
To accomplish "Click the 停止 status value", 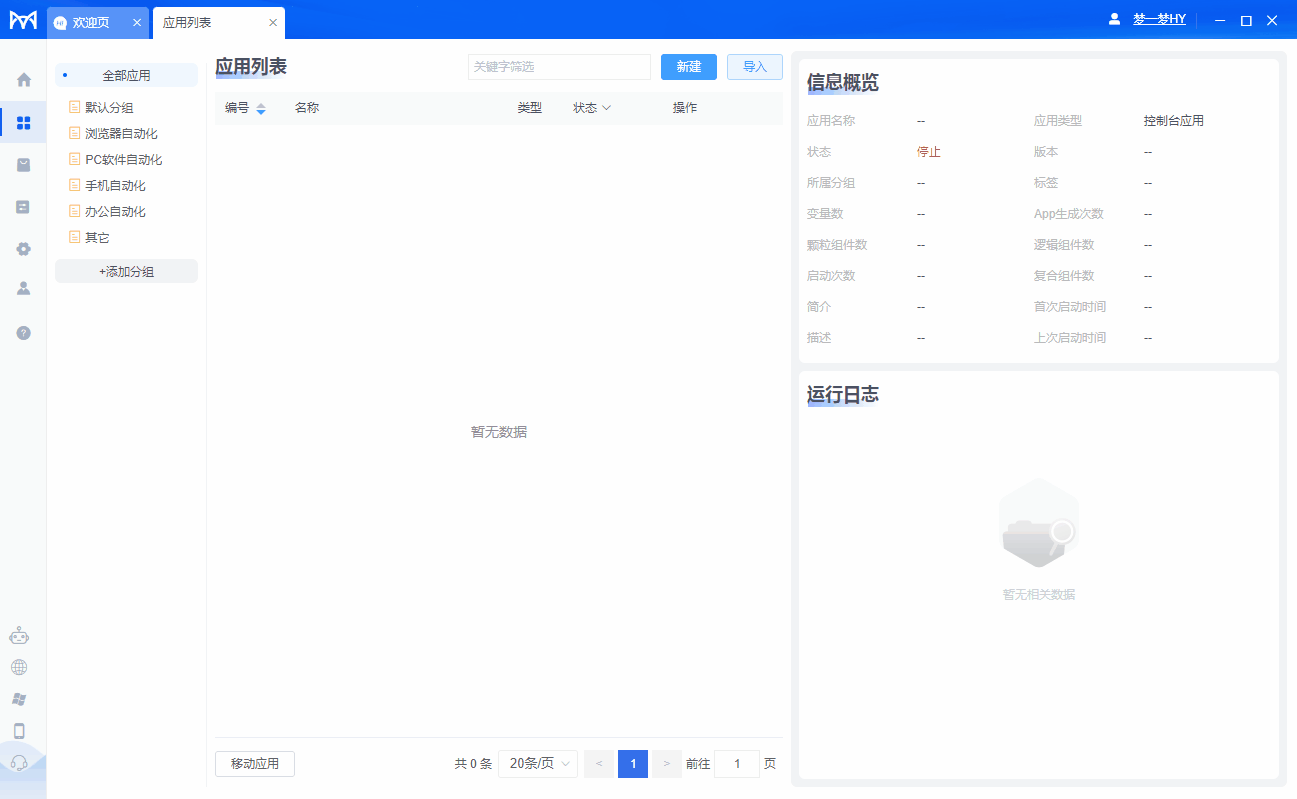I will tap(929, 152).
